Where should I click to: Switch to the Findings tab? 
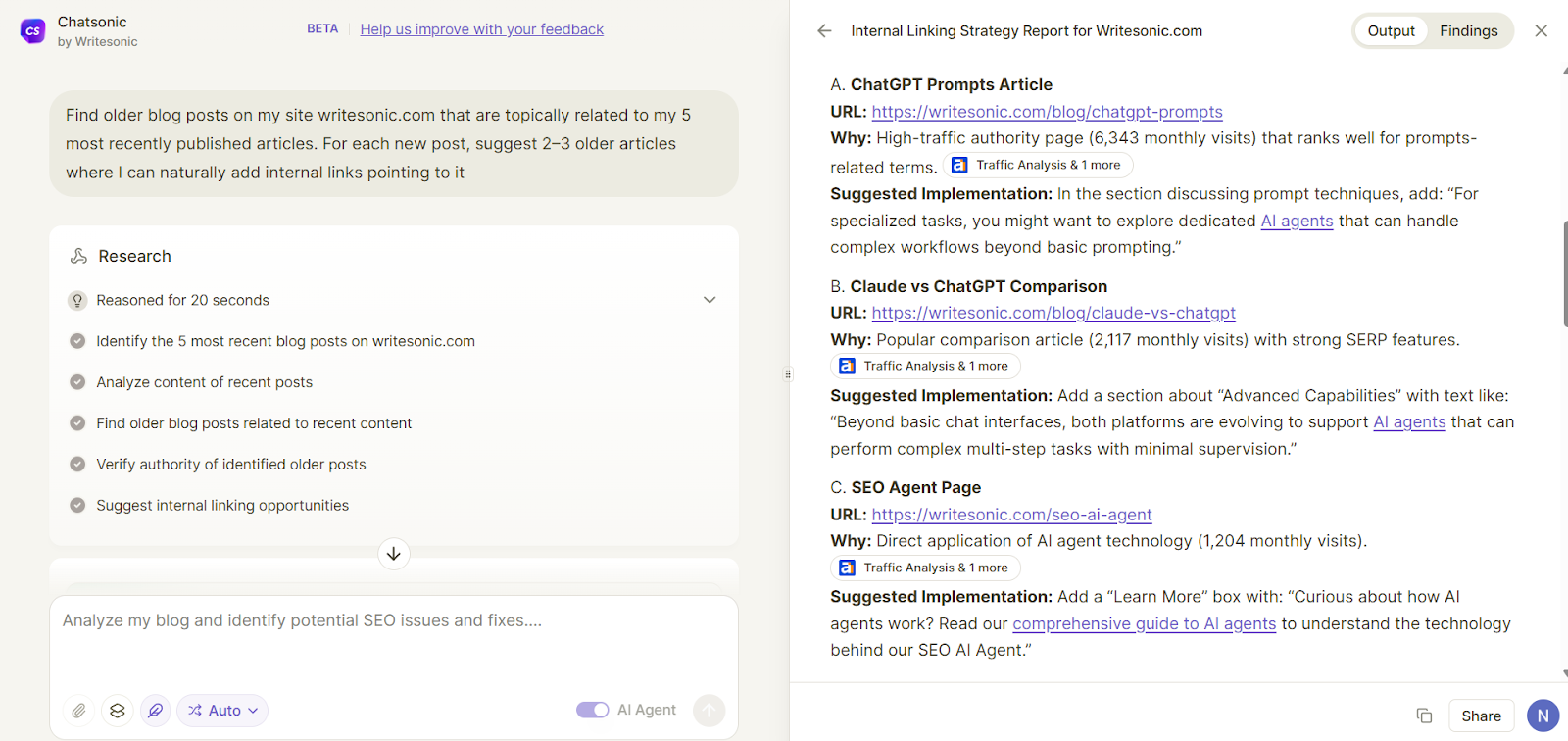tap(1468, 31)
